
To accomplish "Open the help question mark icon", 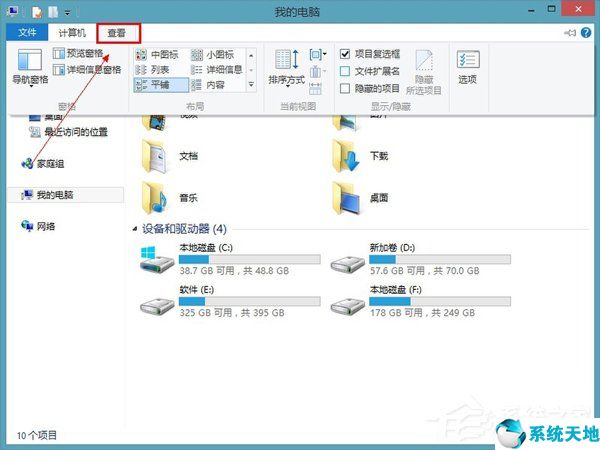I will pyautogui.click(x=586, y=33).
